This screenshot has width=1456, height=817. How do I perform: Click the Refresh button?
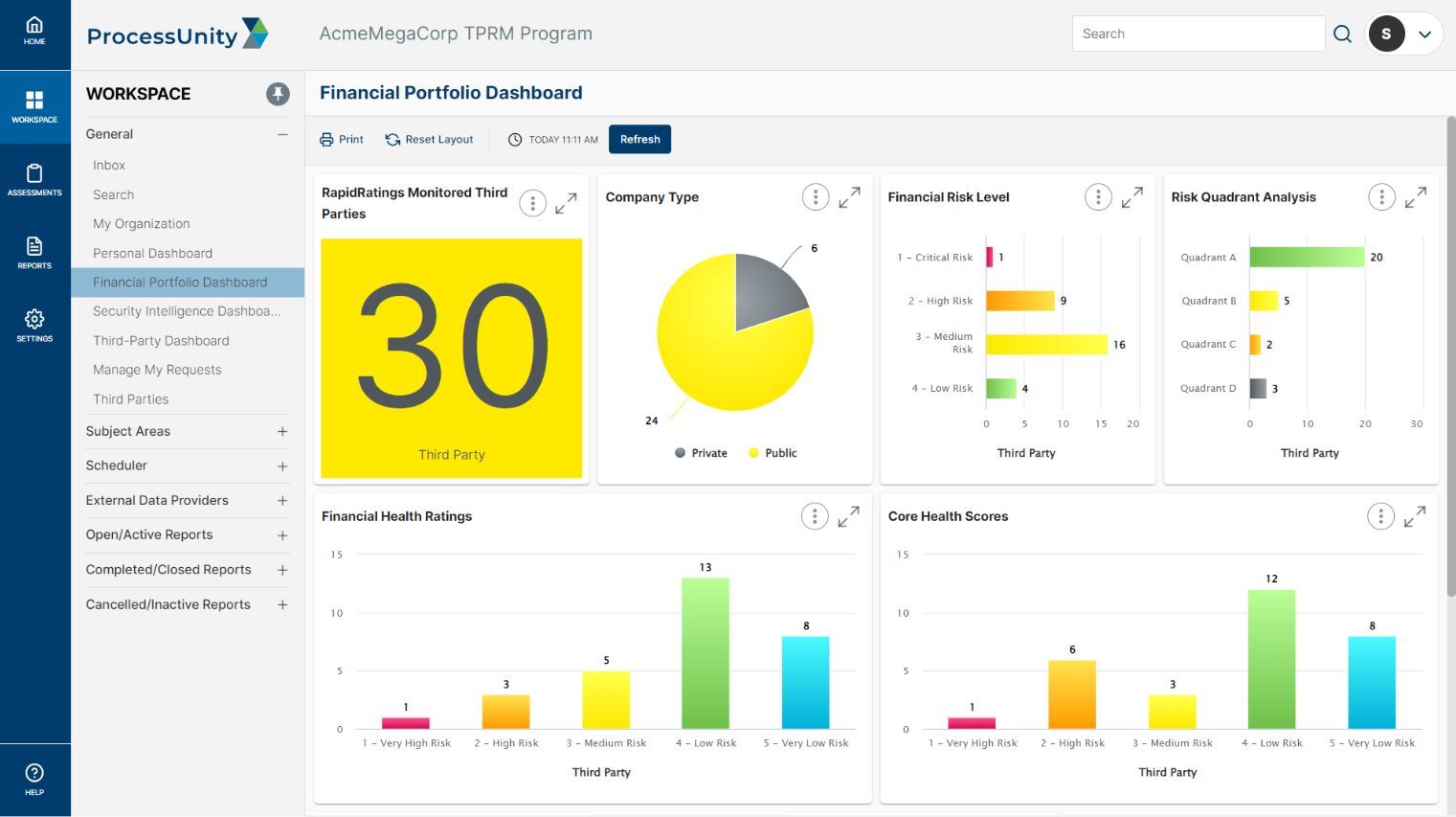[639, 140]
